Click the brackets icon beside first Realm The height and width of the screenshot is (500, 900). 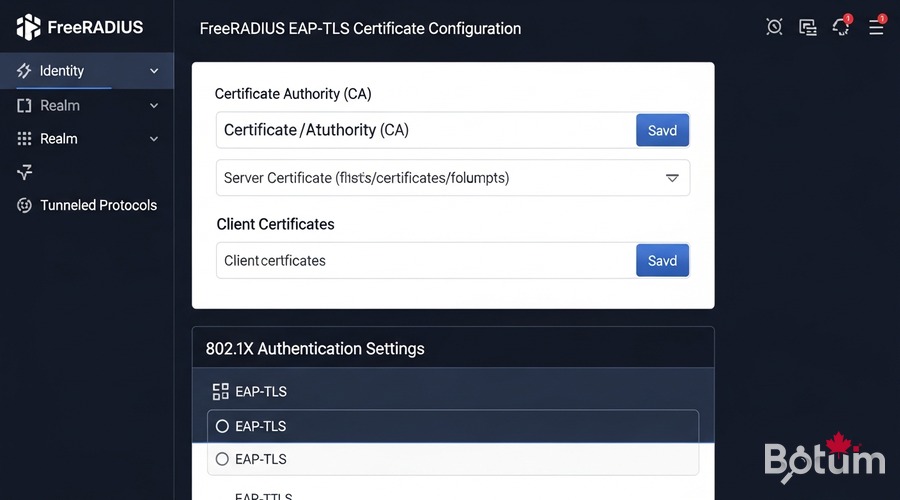coord(24,106)
